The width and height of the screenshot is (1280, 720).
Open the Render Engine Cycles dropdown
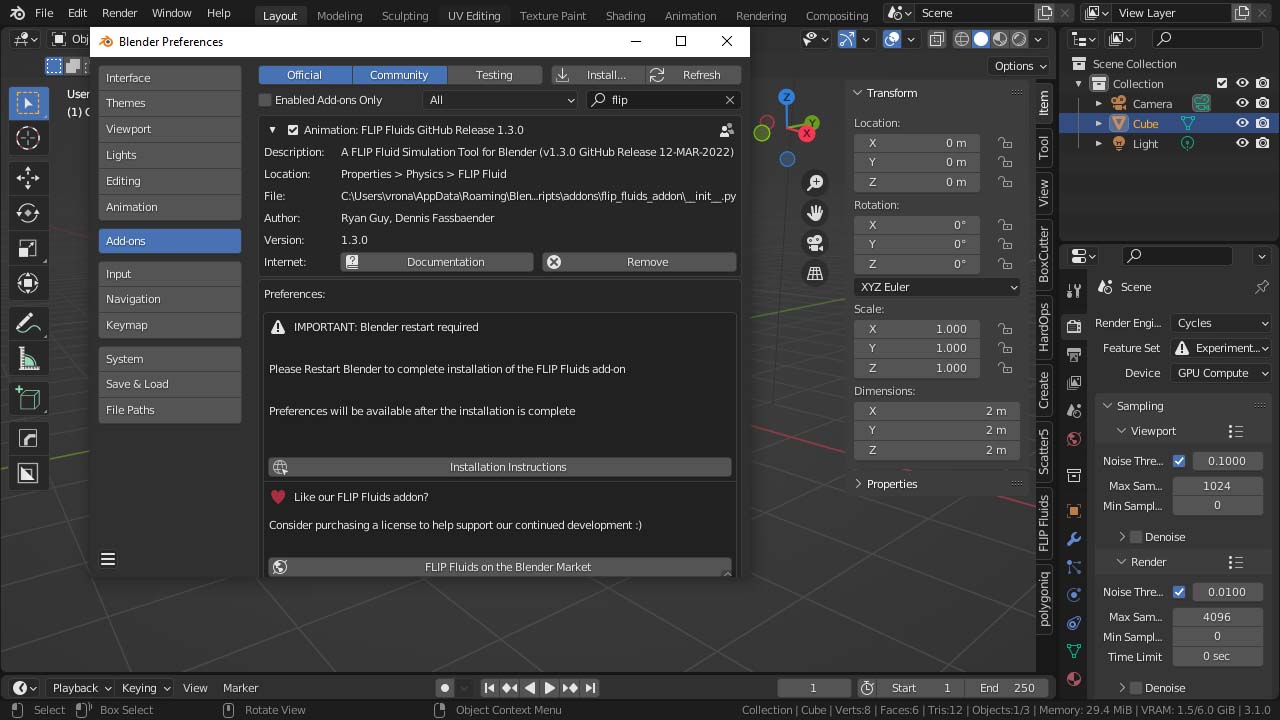pyautogui.click(x=1221, y=323)
